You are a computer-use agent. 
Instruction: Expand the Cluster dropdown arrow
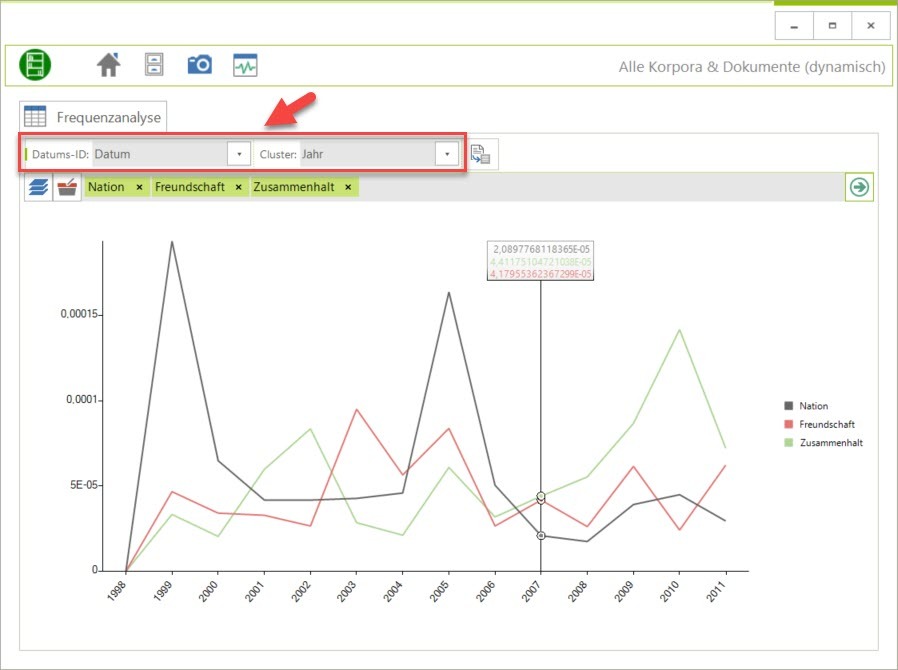(447, 154)
